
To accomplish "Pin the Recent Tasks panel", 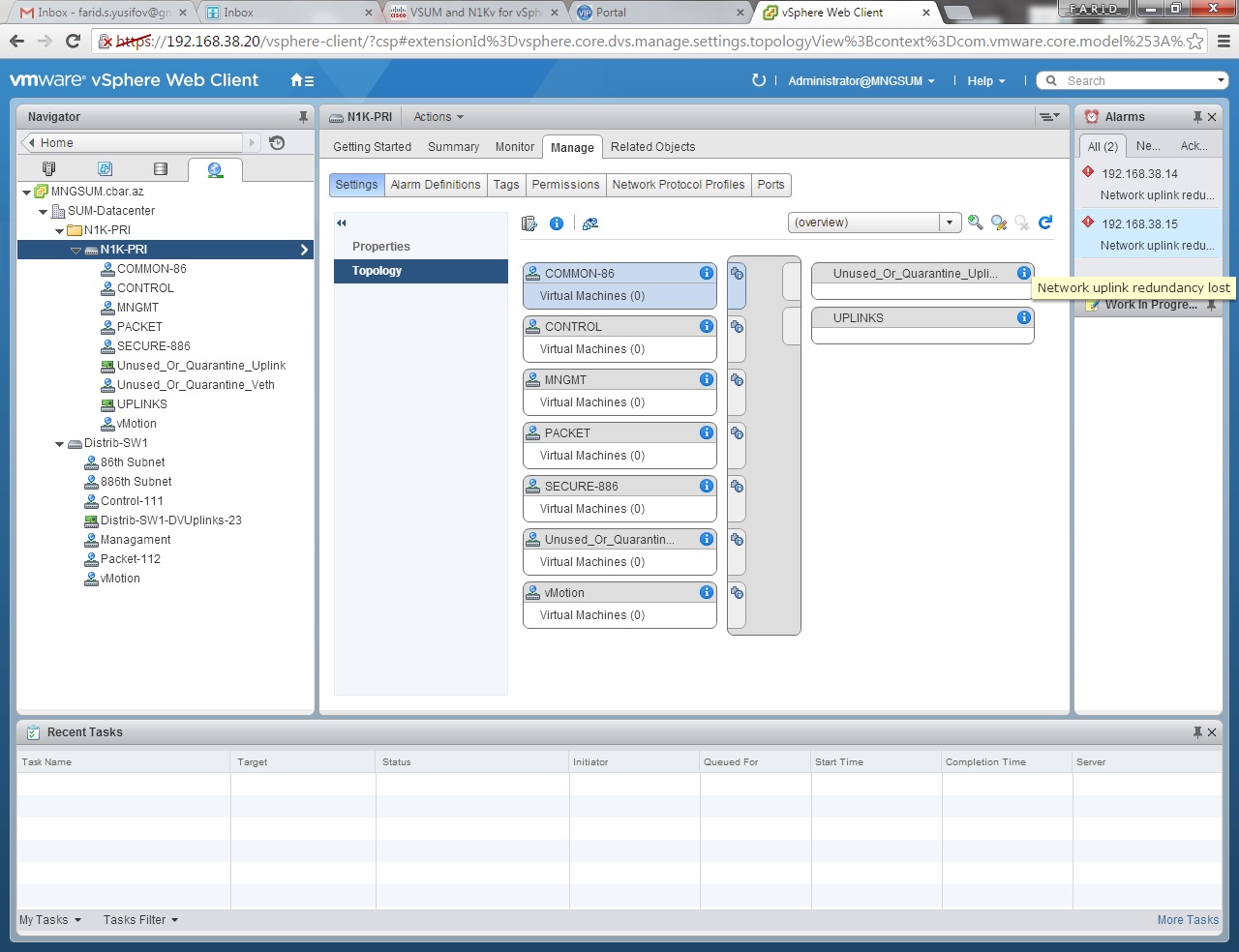I will pos(1197,732).
